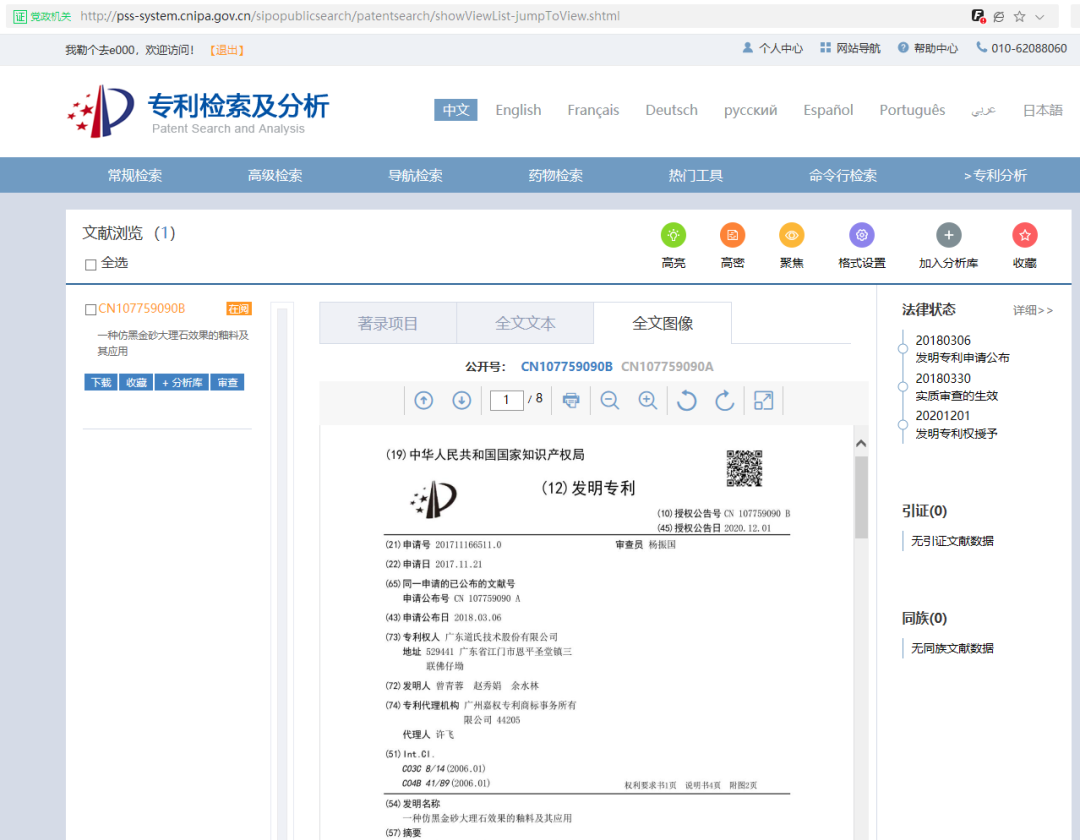
Task: Open the 格式设置 format settings icon
Action: coord(862,235)
